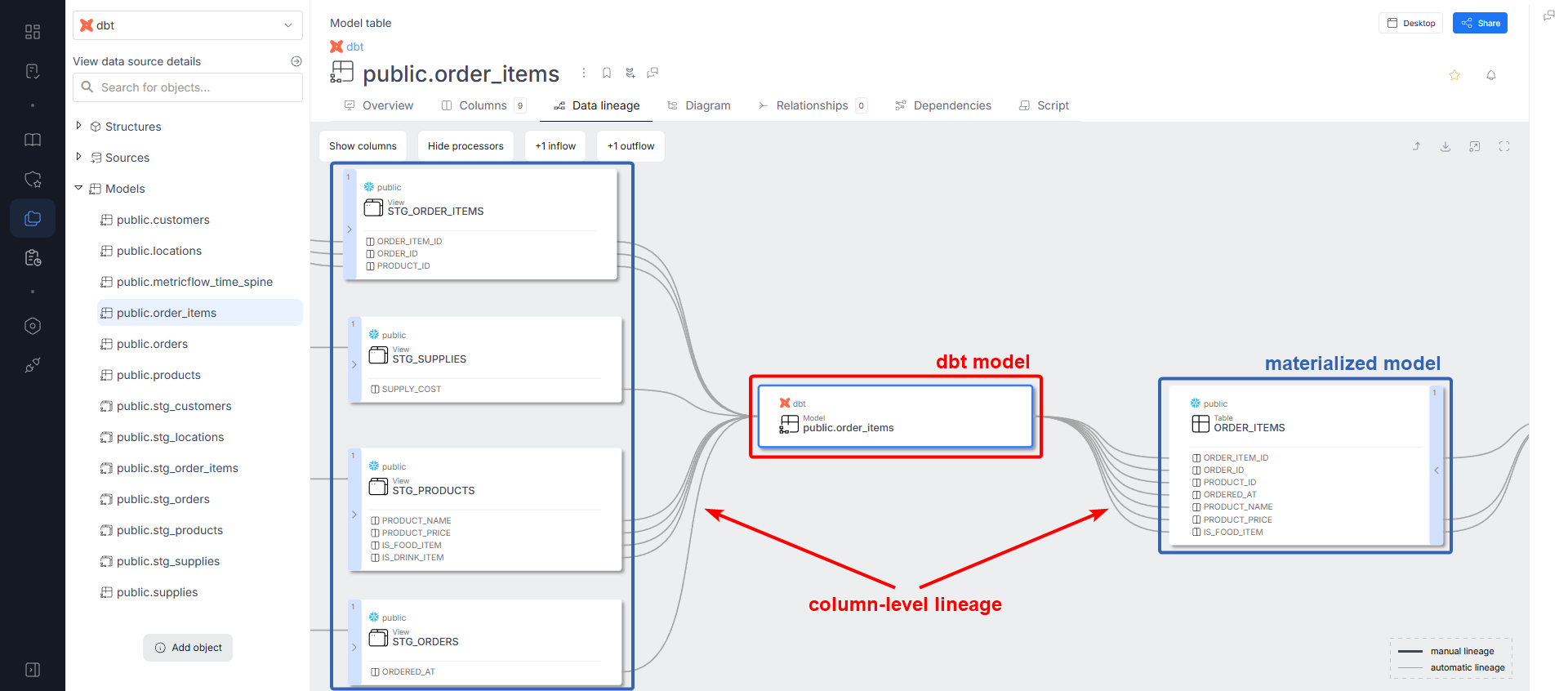The image size is (1568, 691).
Task: Click the arrow next to View data source details
Action: coord(296,61)
